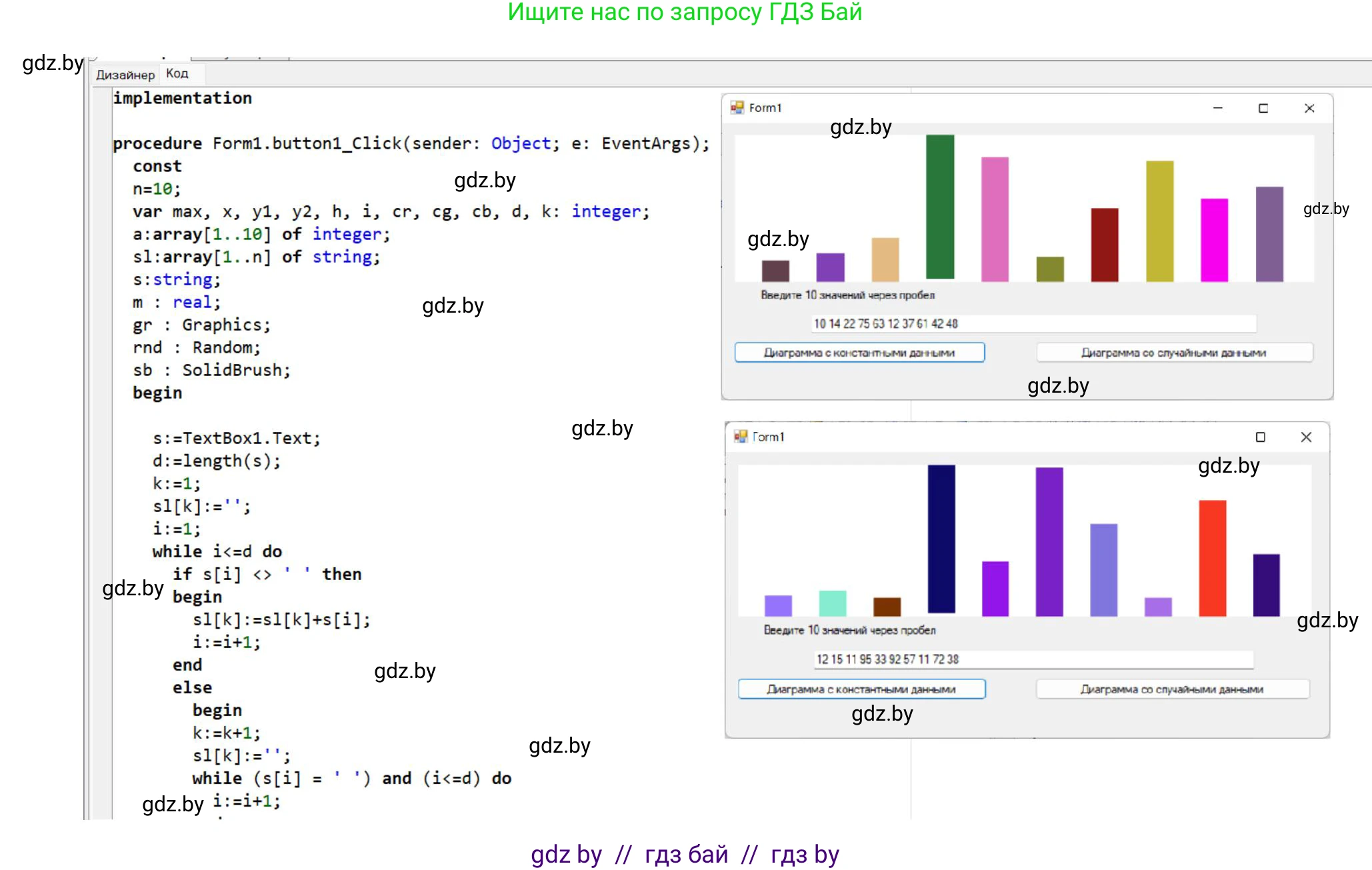
Task: Click the bottom Form1 window icon
Action: click(x=740, y=437)
